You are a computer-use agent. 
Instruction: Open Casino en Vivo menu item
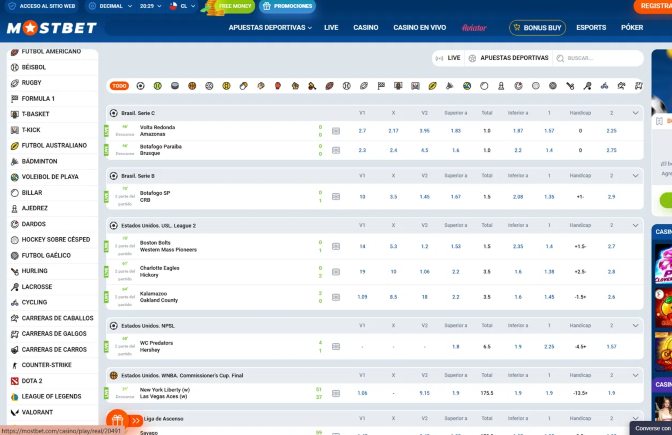(420, 27)
